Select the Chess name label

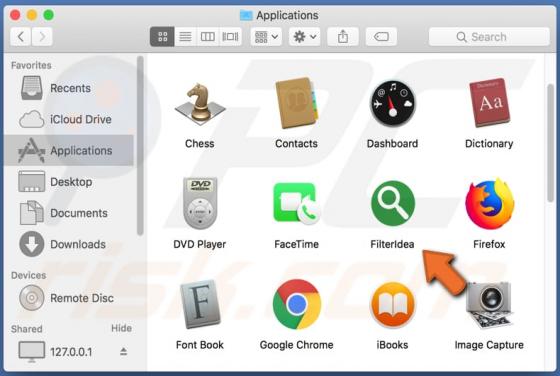pos(200,144)
